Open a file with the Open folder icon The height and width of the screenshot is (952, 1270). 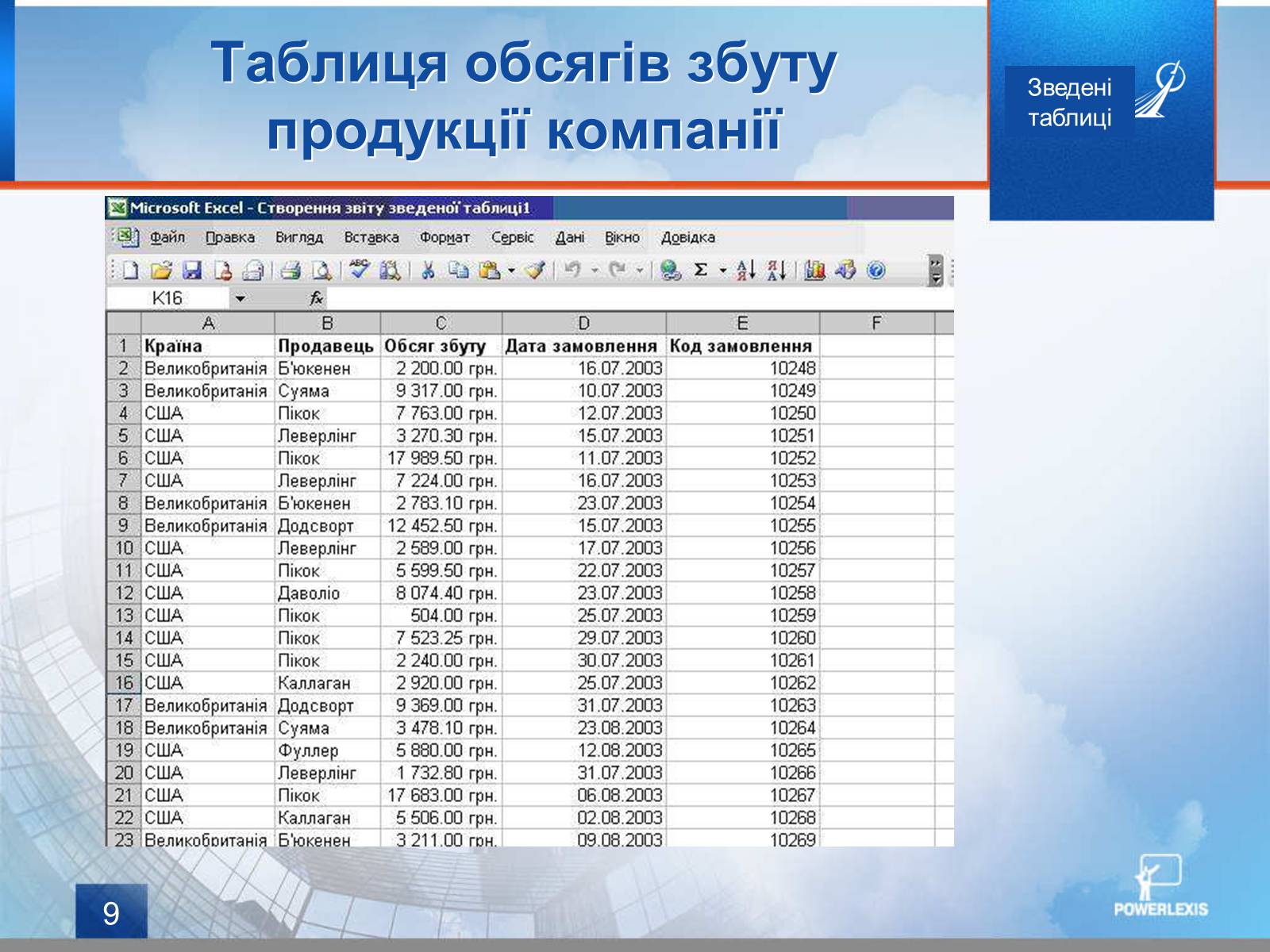(161, 271)
